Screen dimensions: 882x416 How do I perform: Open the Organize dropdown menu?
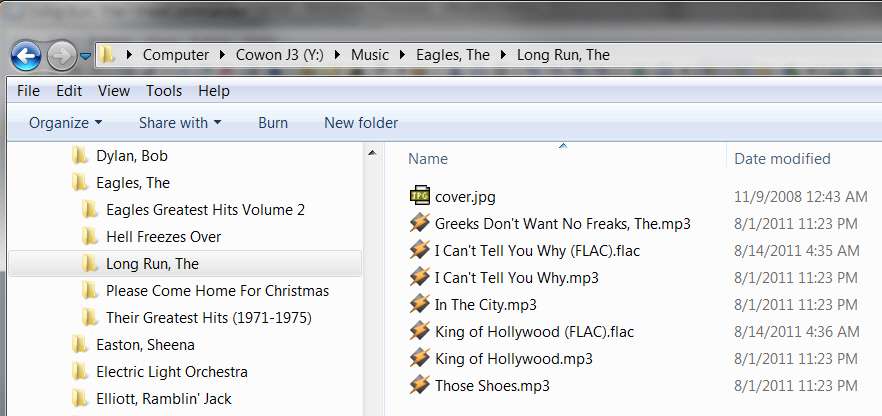click(65, 123)
